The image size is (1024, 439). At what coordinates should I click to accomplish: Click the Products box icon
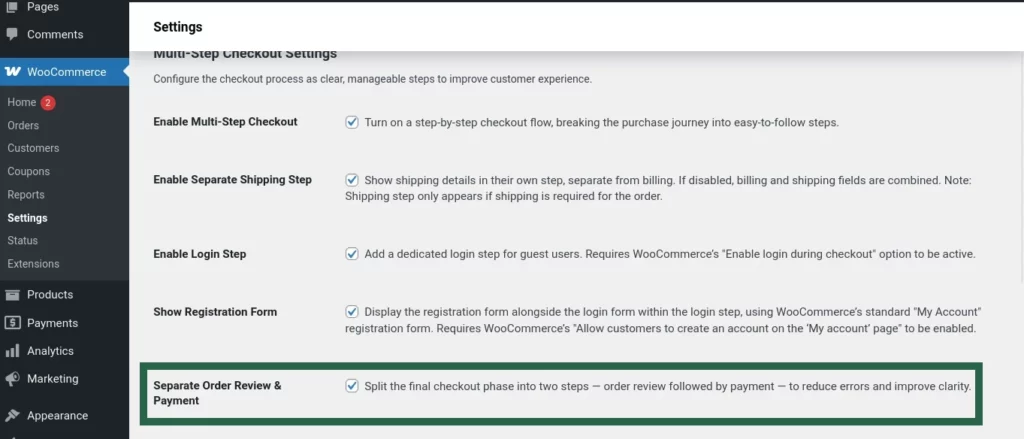tap(12, 295)
